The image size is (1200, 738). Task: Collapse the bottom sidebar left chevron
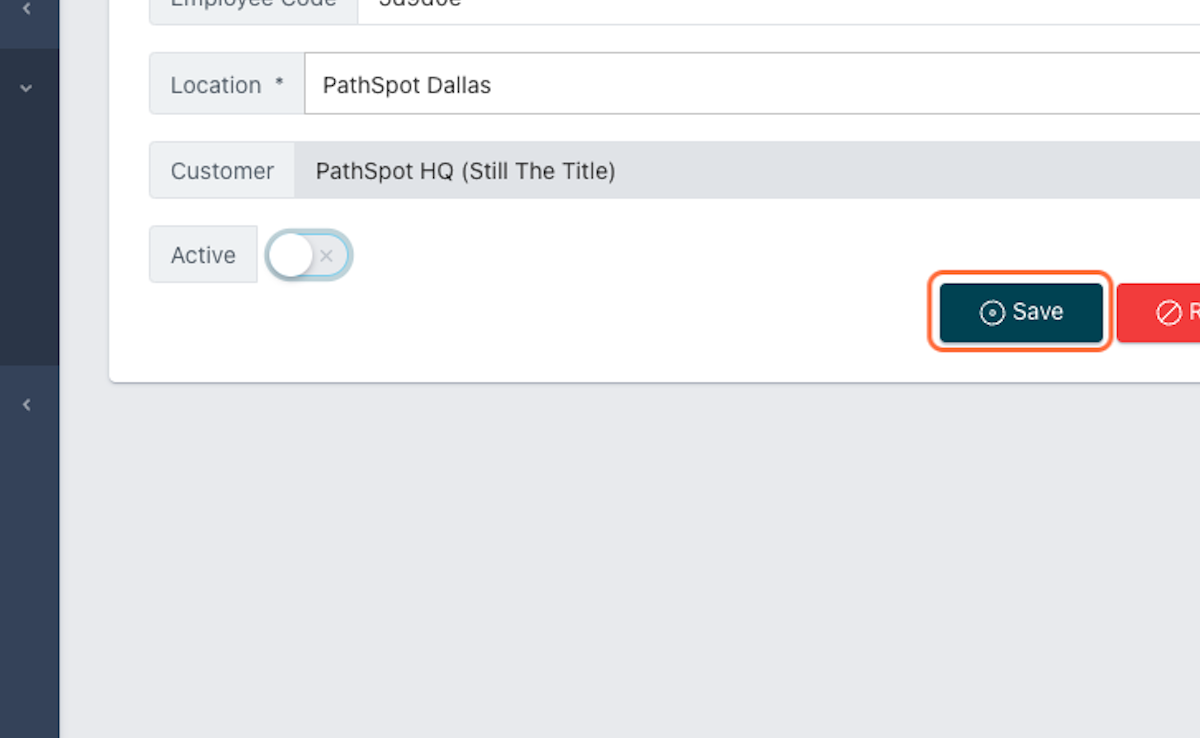[x=26, y=405]
